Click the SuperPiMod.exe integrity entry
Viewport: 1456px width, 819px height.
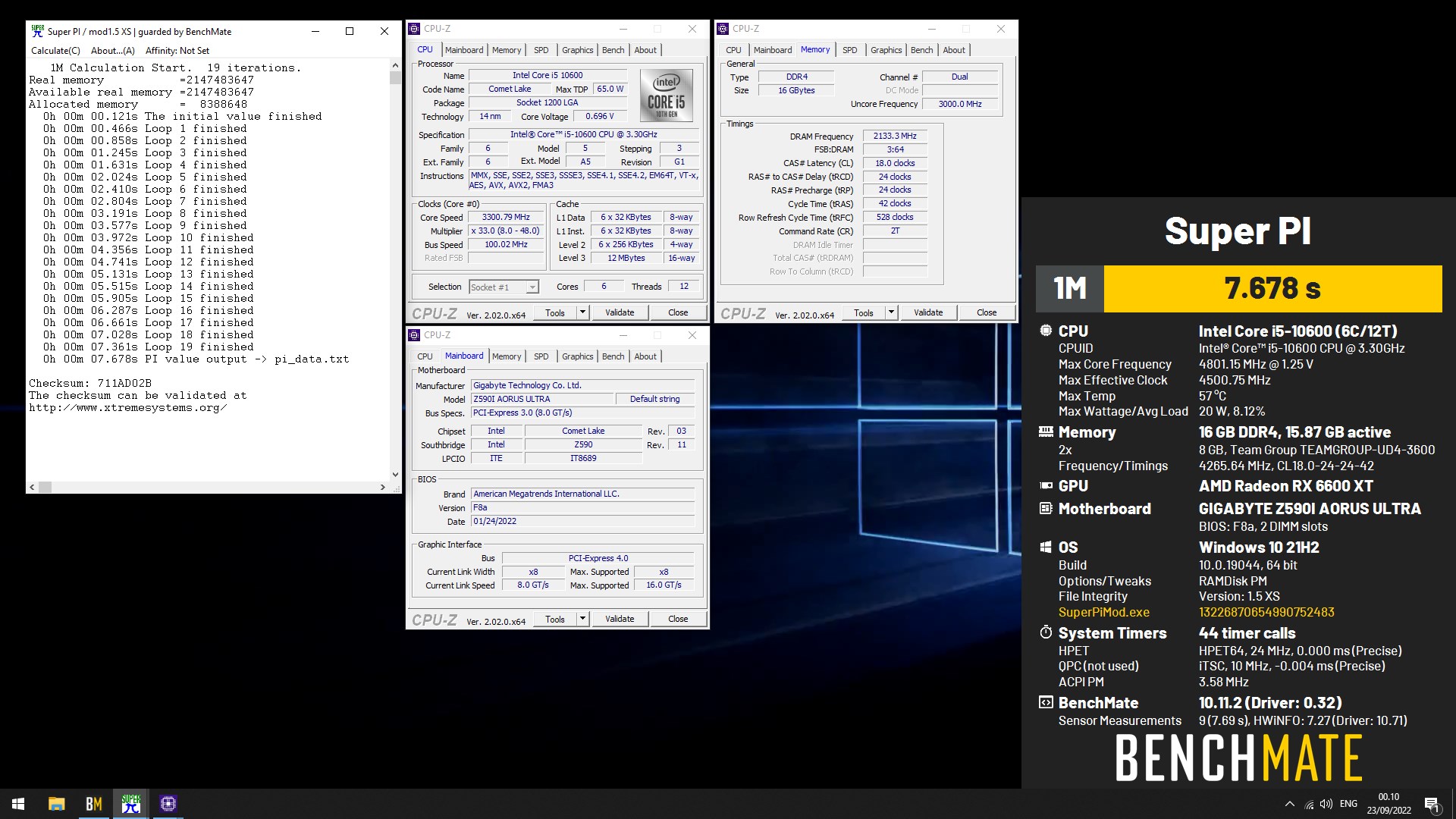1104,612
